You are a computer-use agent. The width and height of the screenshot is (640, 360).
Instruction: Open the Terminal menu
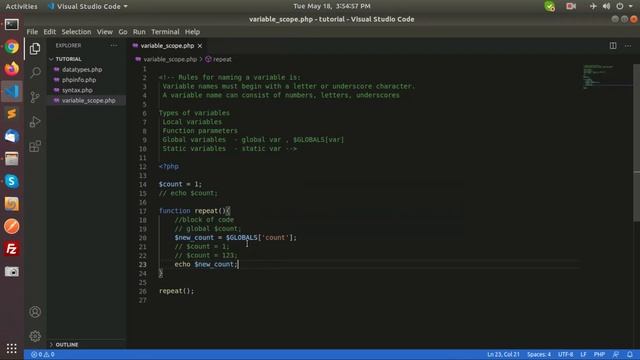pos(165,32)
